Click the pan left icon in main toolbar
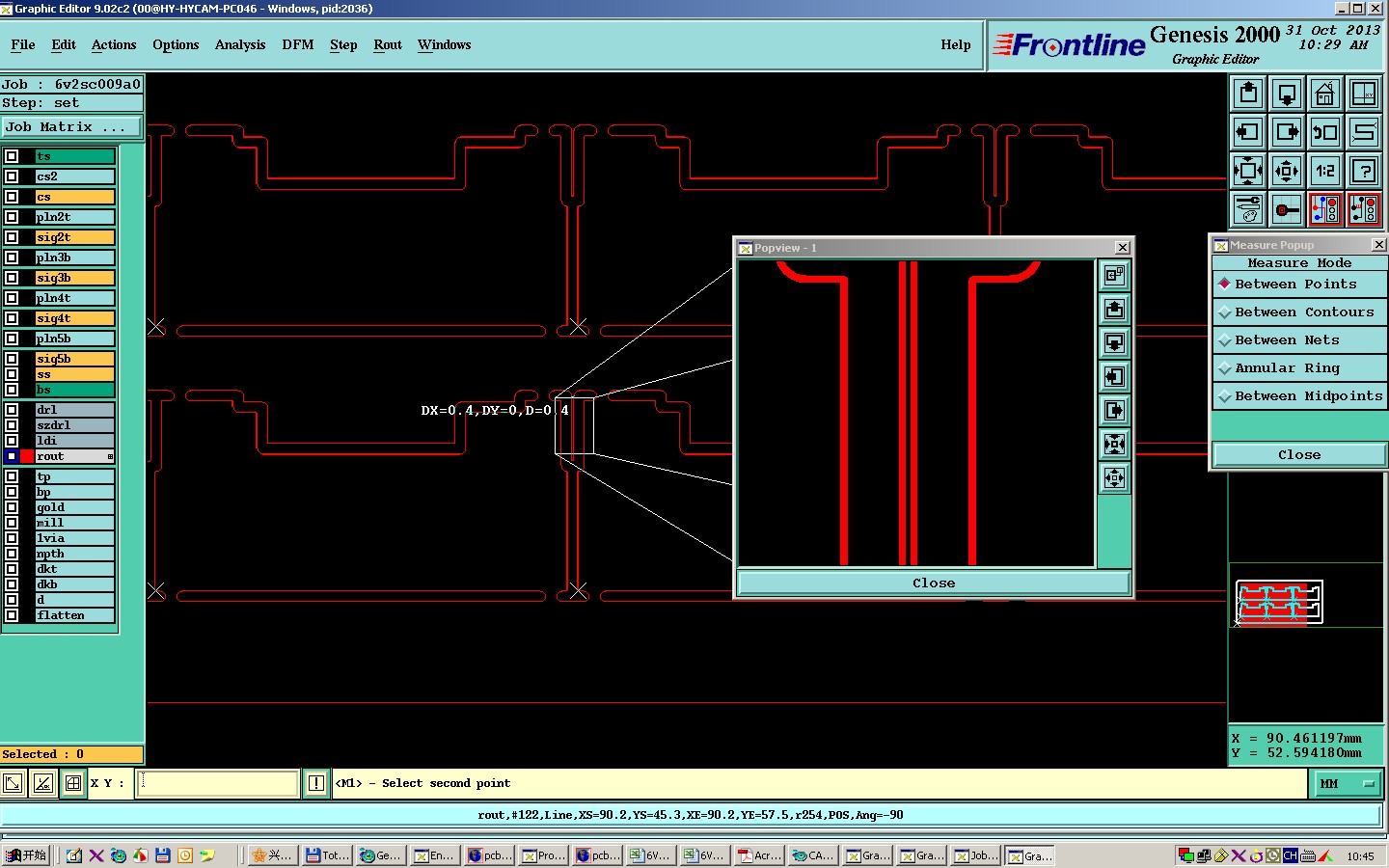This screenshot has width=1389, height=868. (1248, 132)
